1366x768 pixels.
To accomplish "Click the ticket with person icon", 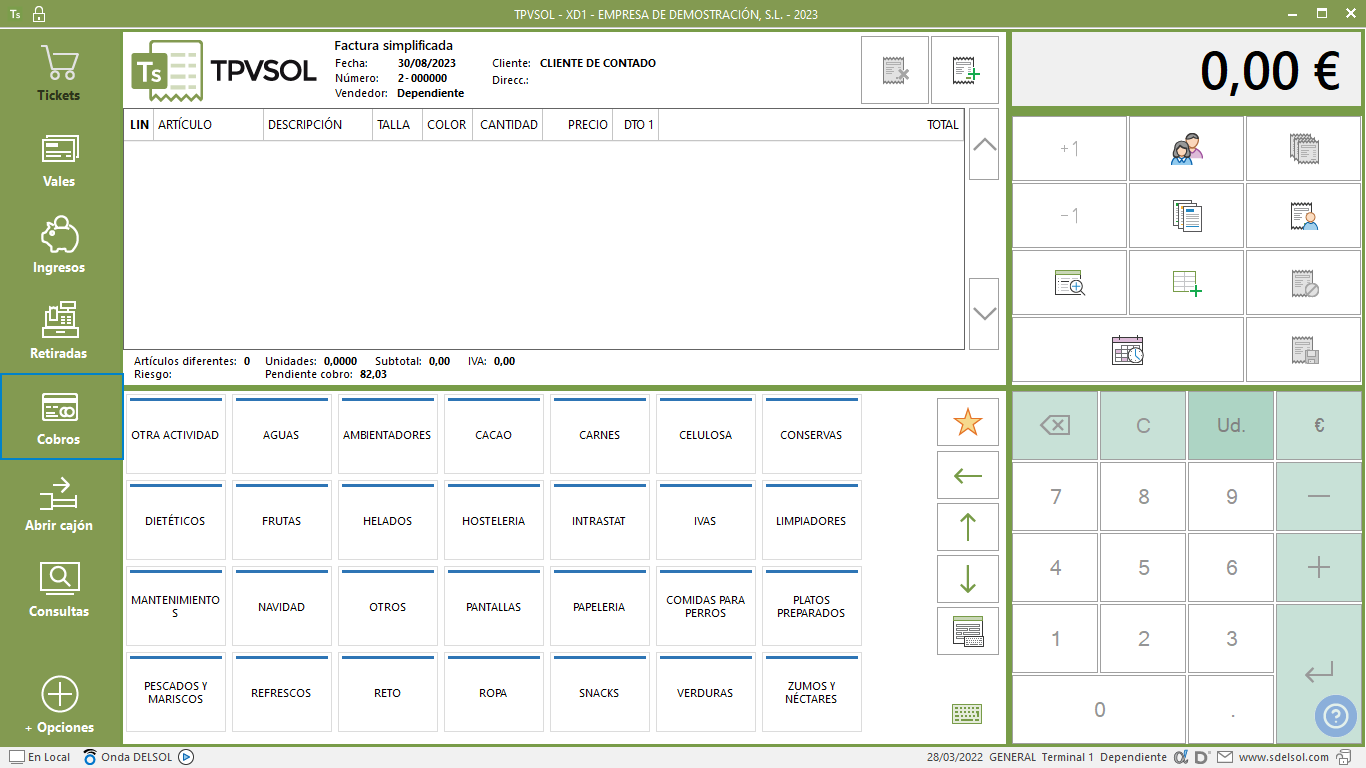I will pos(1304,216).
